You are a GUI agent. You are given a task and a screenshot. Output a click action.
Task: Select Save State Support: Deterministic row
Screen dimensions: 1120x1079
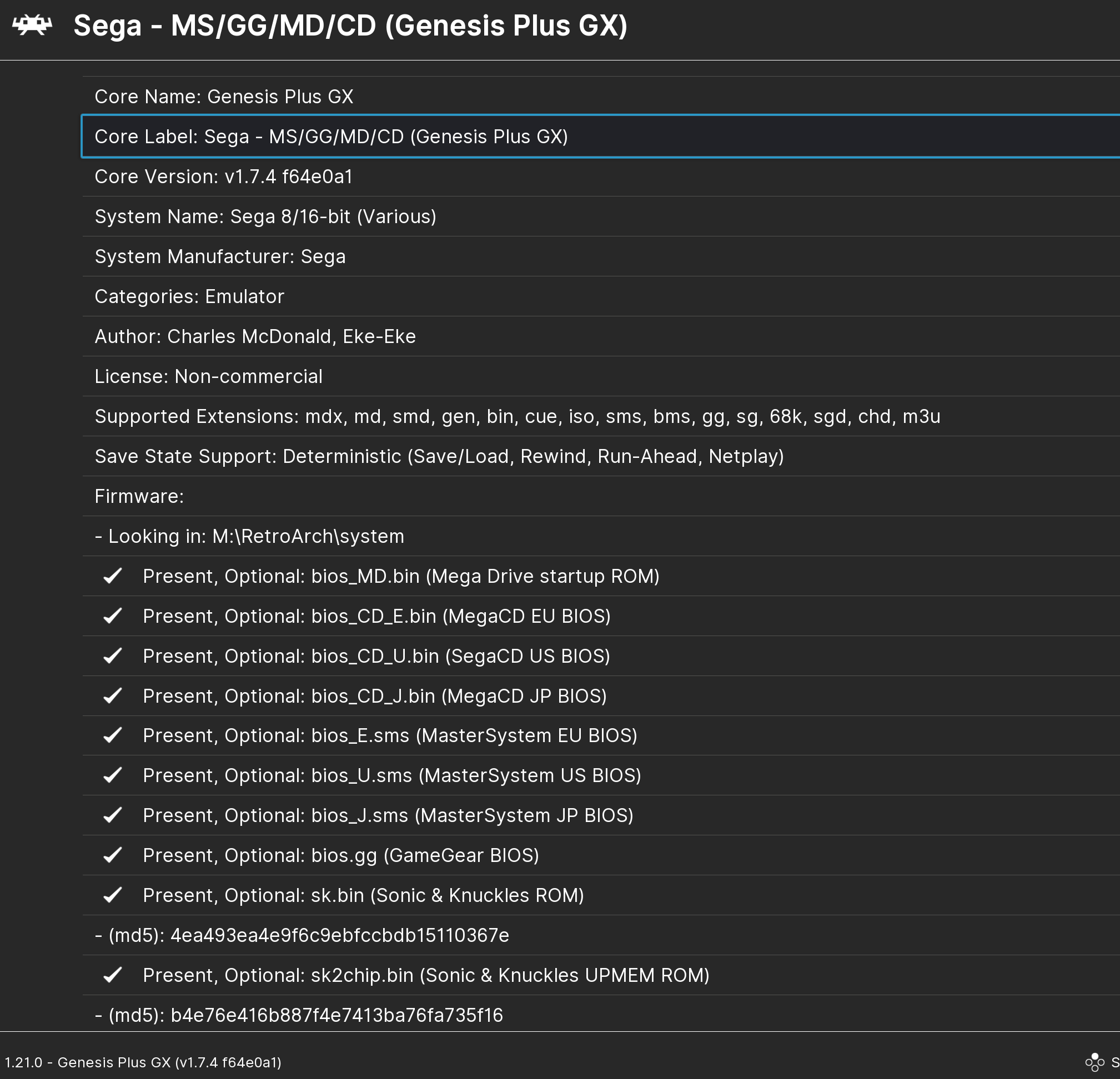[601, 456]
